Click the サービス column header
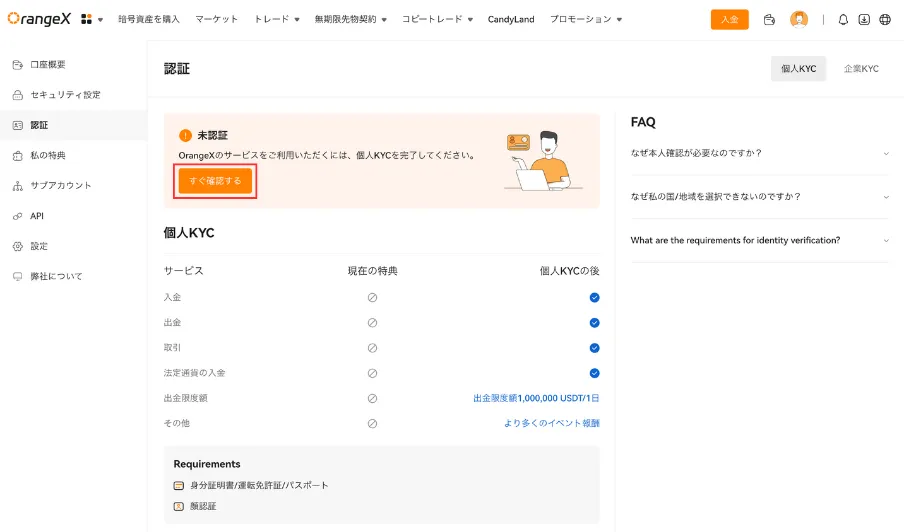The image size is (904, 532). click(183, 271)
